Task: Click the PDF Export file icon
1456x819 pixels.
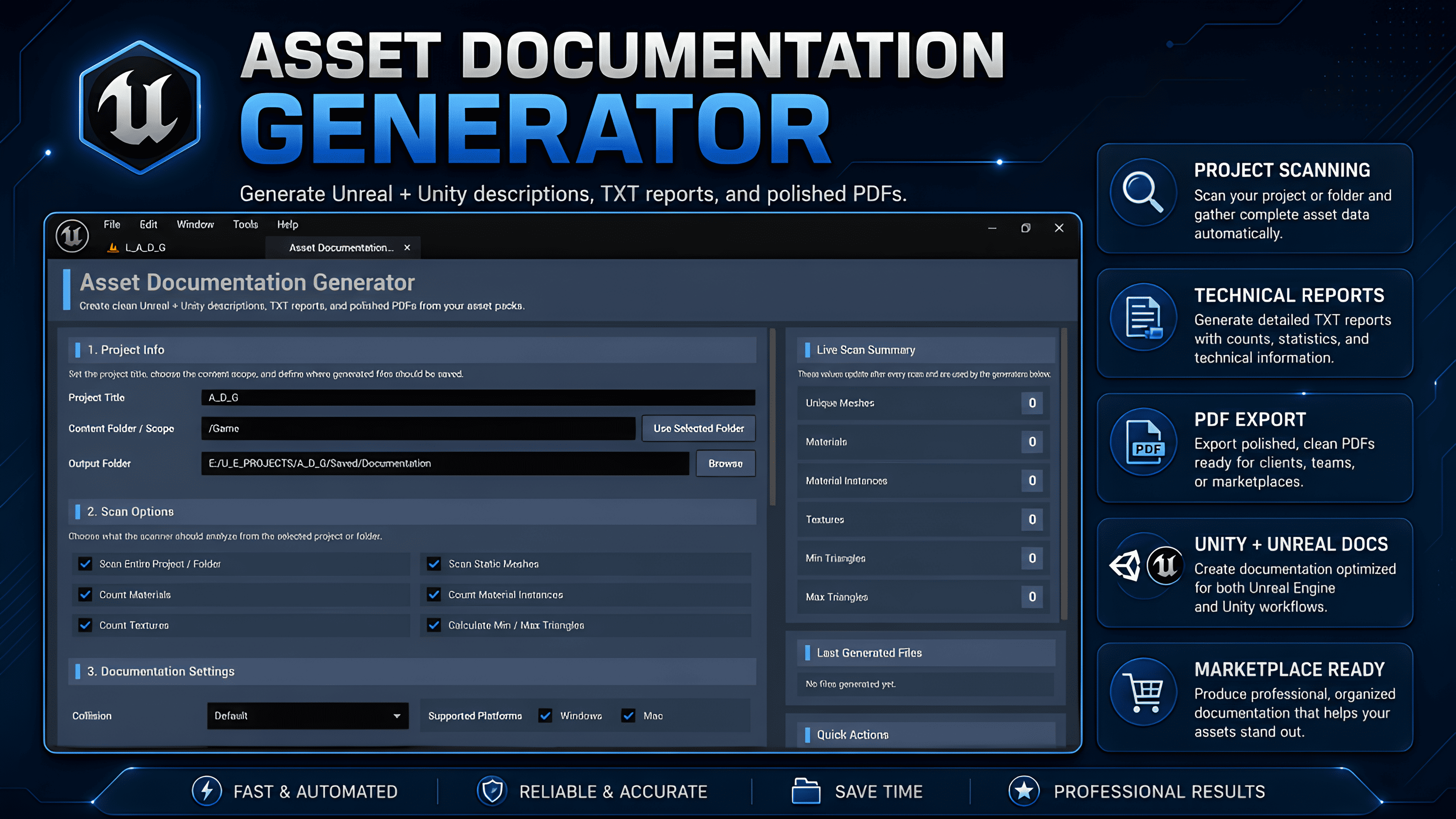Action: pos(1143,442)
